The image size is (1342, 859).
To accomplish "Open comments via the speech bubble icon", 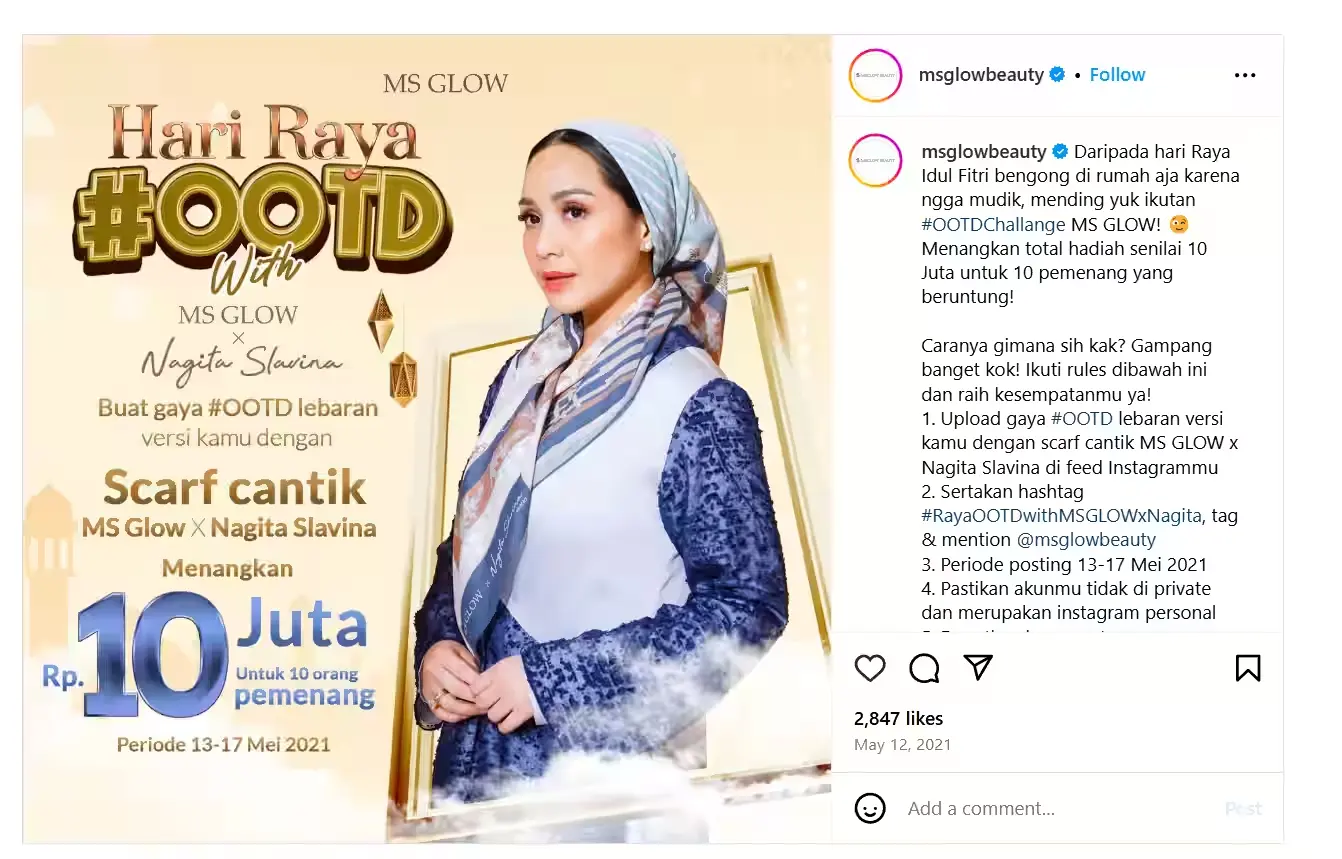I will tap(924, 668).
